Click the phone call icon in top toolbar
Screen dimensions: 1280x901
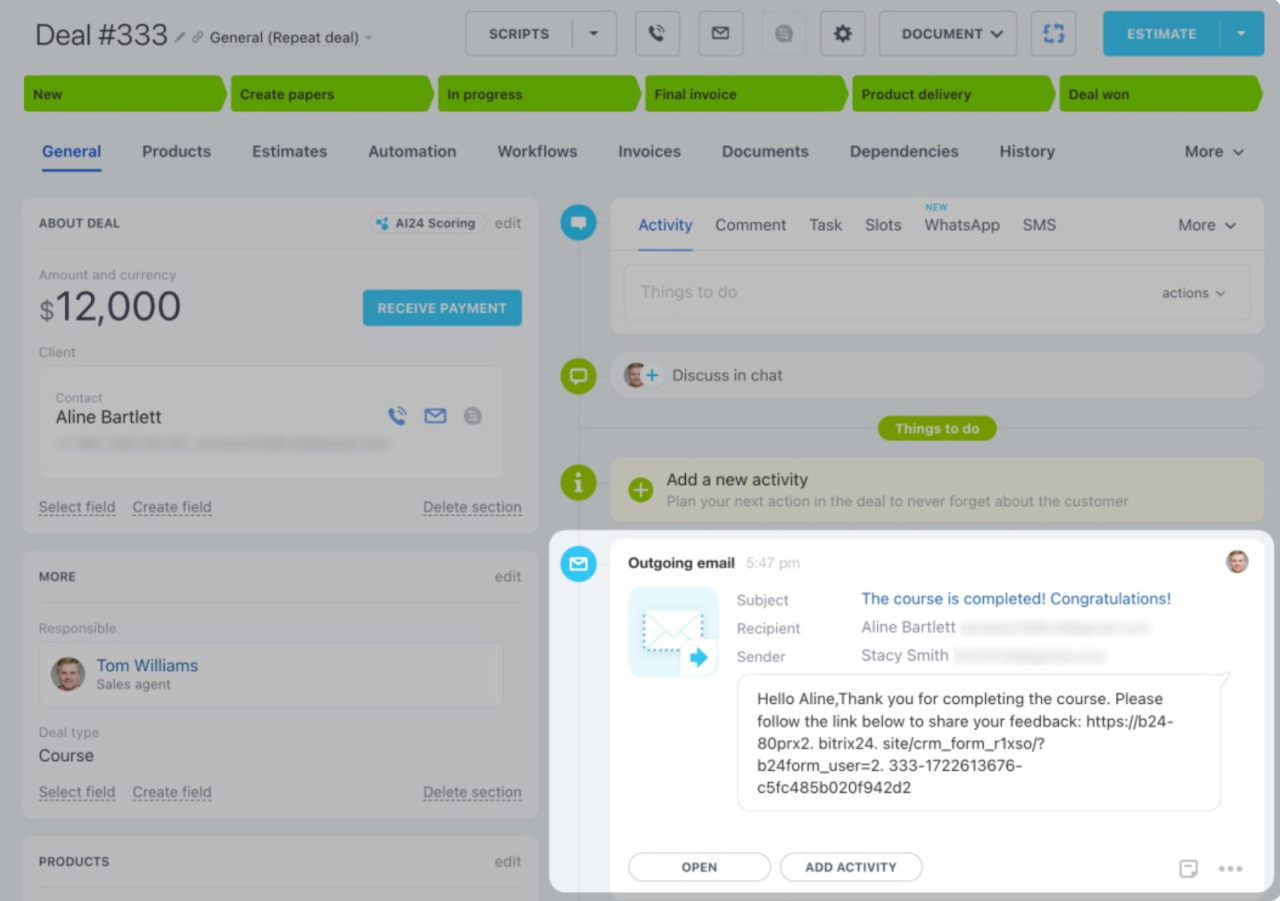(x=657, y=34)
